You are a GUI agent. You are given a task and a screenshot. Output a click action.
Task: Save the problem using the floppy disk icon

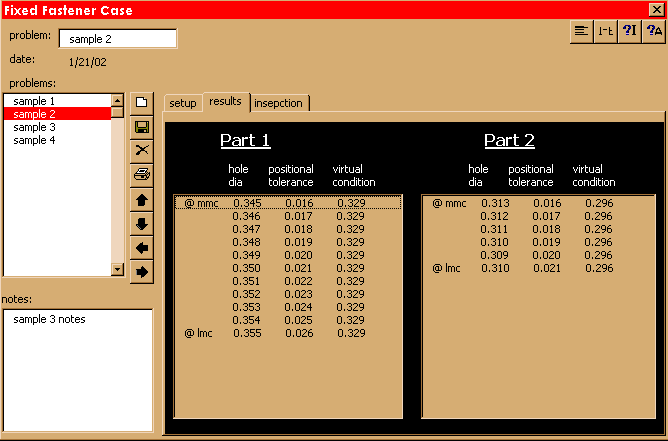tap(141, 127)
